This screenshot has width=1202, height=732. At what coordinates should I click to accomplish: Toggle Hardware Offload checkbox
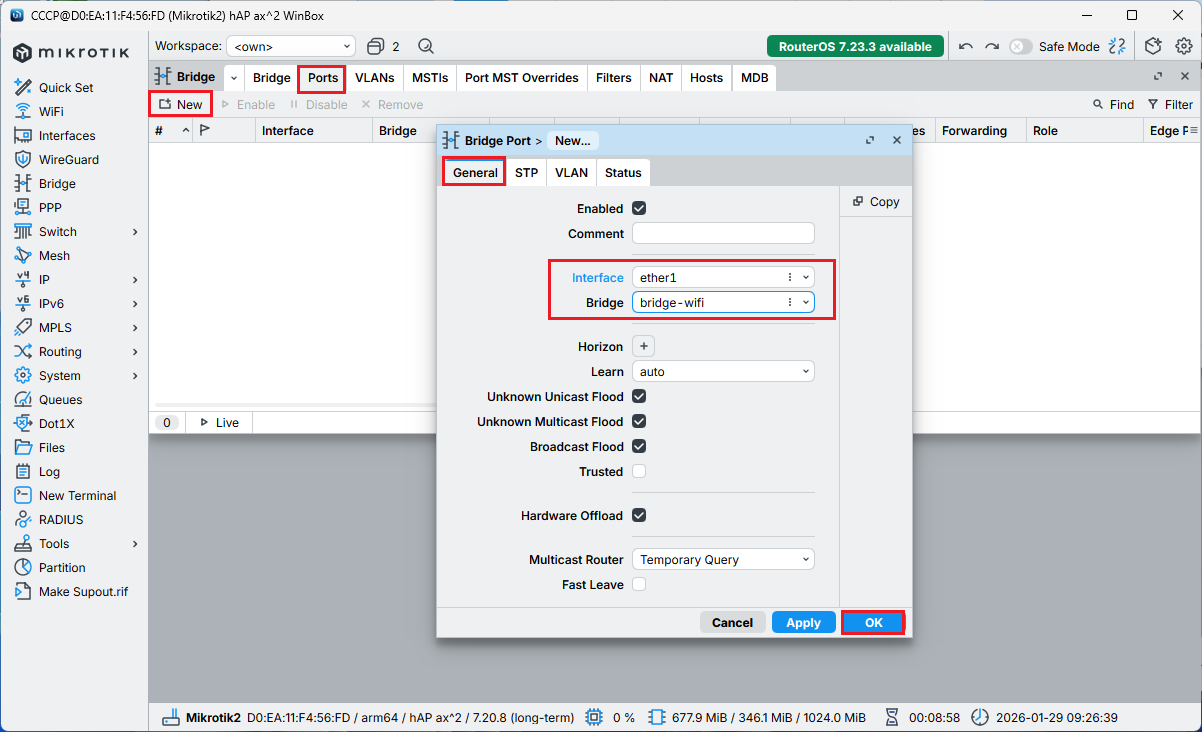[x=639, y=516]
